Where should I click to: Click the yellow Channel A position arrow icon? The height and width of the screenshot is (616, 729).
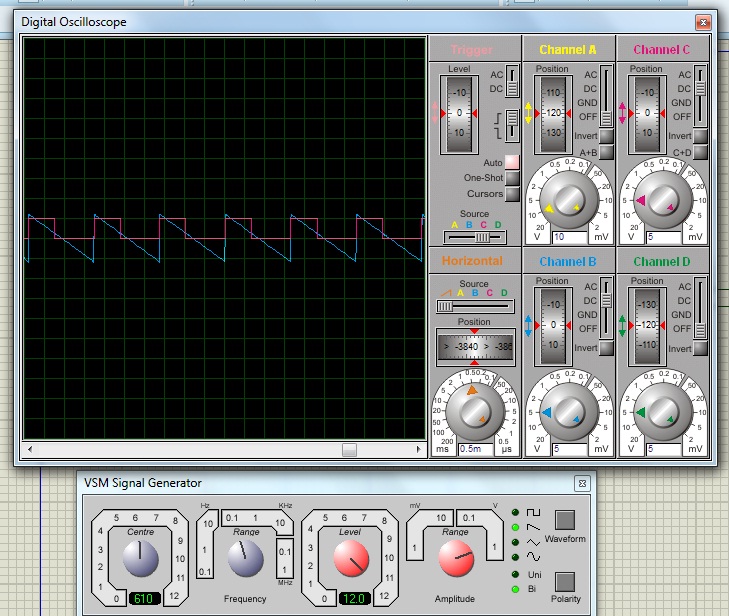coord(529,113)
